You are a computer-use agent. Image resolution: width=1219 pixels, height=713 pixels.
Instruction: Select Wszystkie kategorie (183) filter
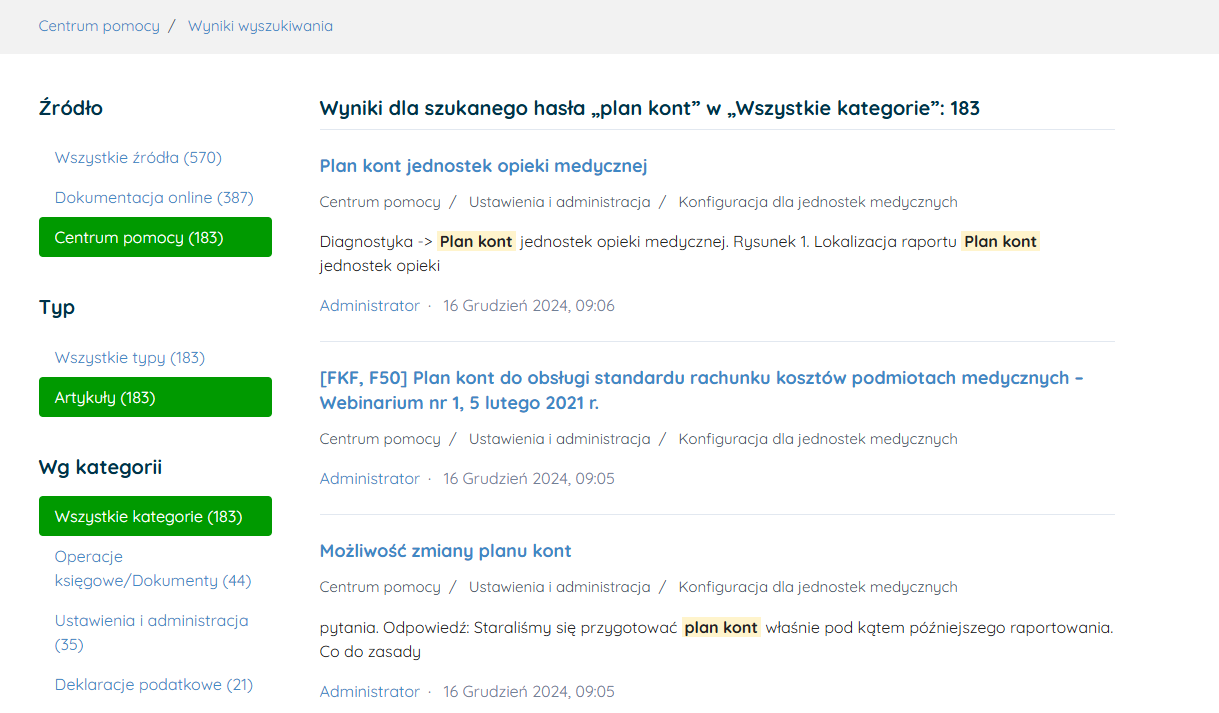[155, 516]
